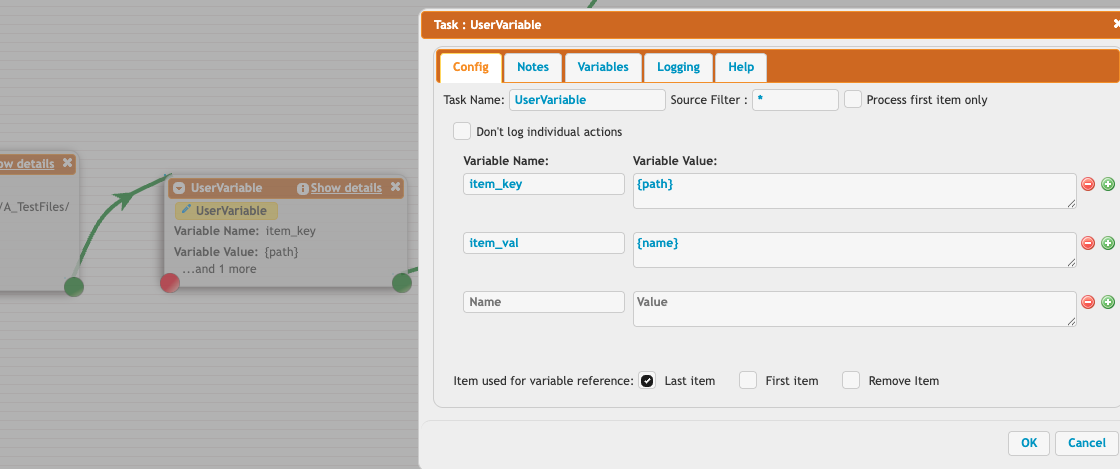The width and height of the screenshot is (1120, 469).
Task: Expand UserVariable node Show details
Action: click(345, 188)
